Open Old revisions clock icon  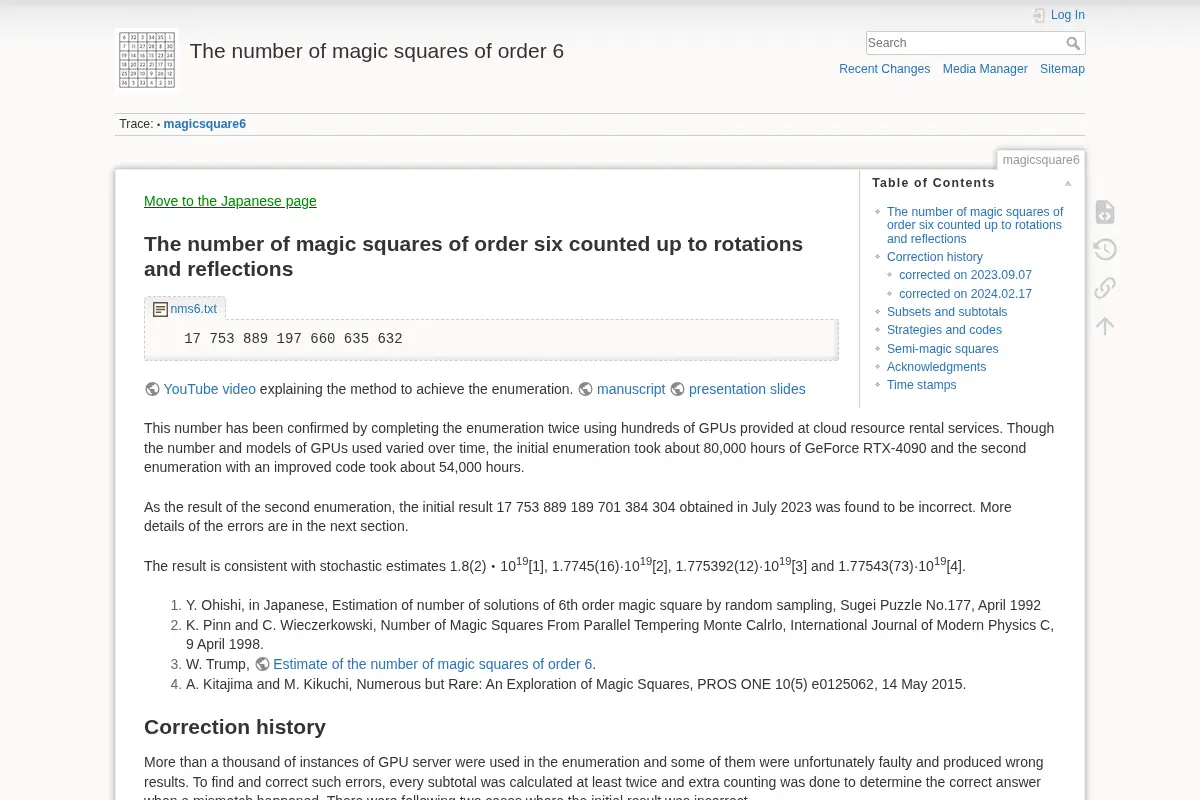pyautogui.click(x=1105, y=250)
